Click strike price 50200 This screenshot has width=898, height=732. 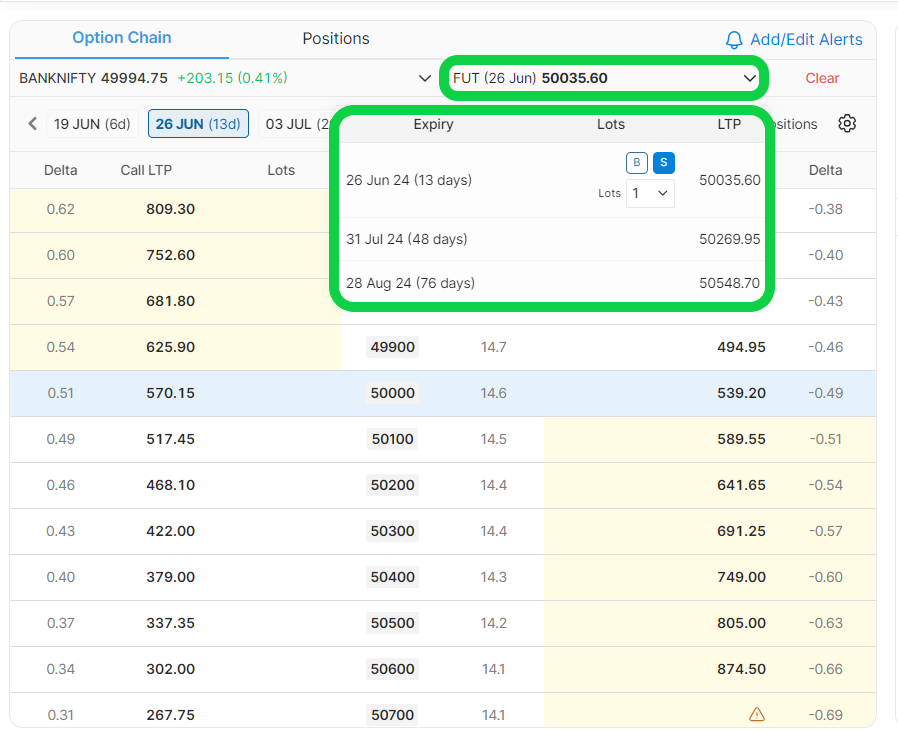pos(392,485)
